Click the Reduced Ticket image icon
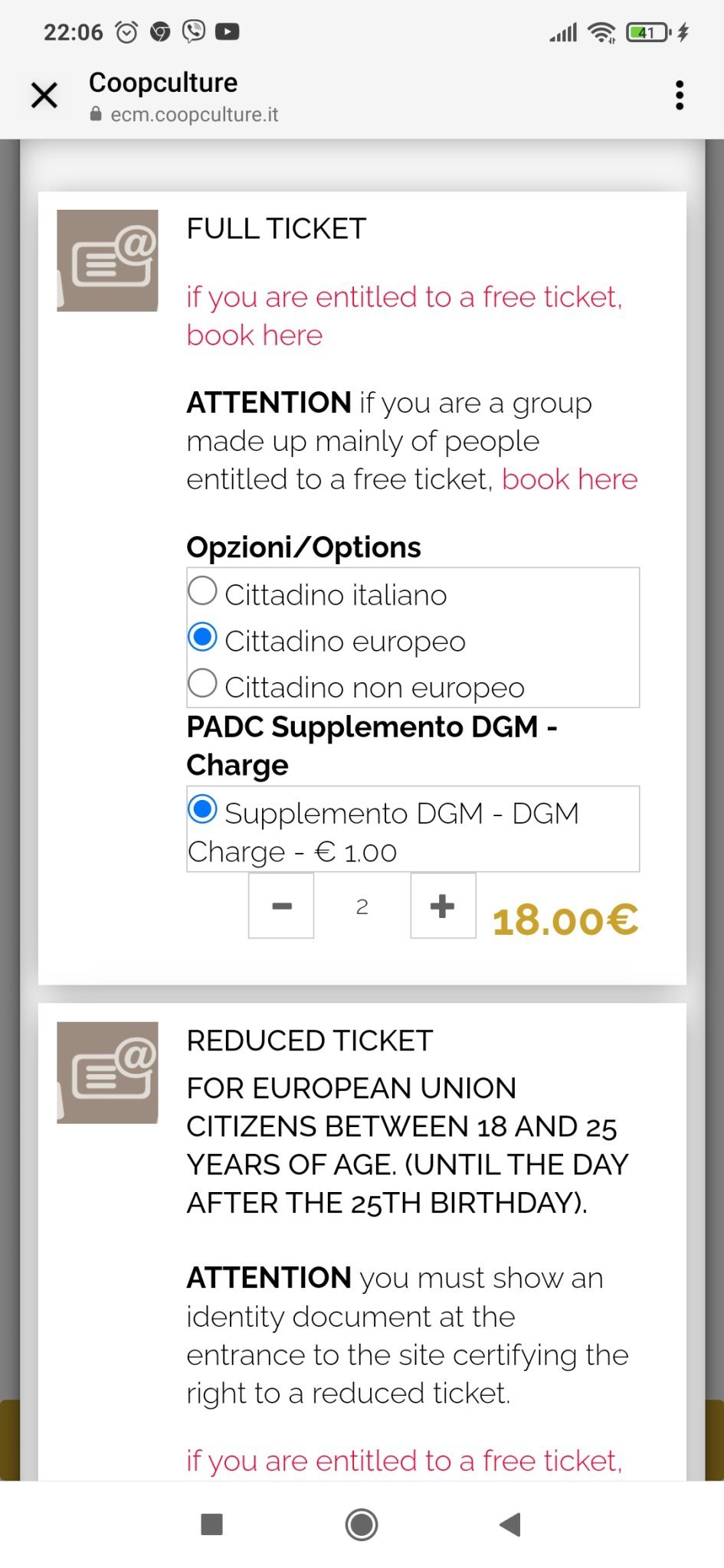The image size is (724, 1568). [107, 1072]
